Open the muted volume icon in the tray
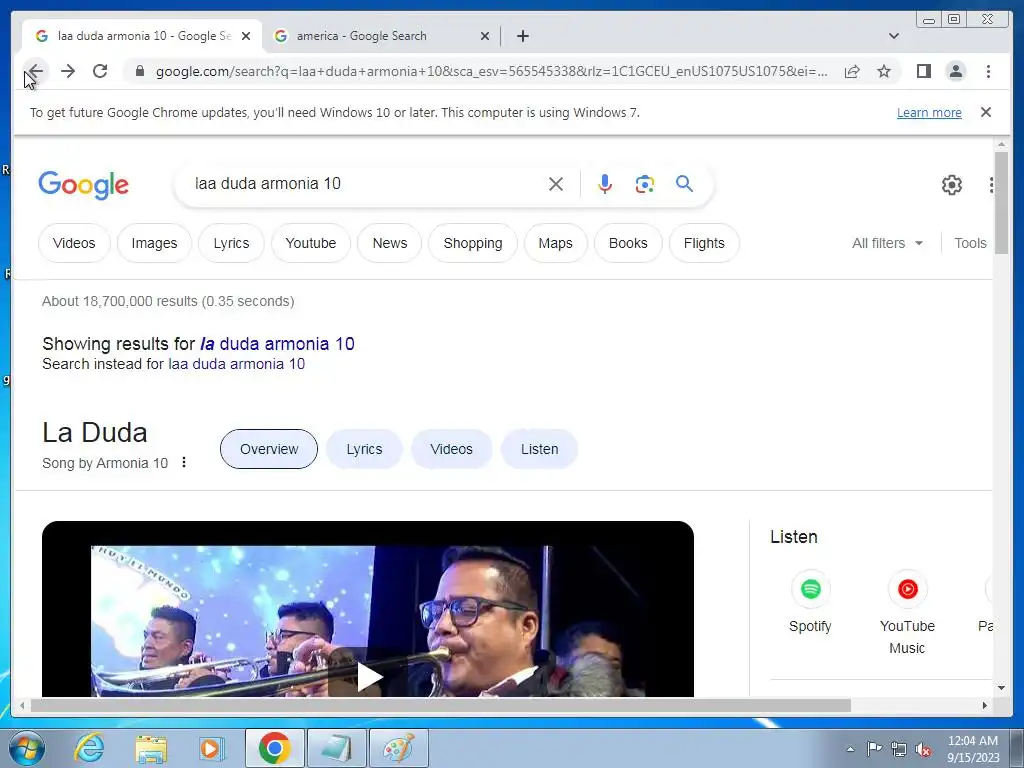This screenshot has width=1024, height=768. point(923,749)
